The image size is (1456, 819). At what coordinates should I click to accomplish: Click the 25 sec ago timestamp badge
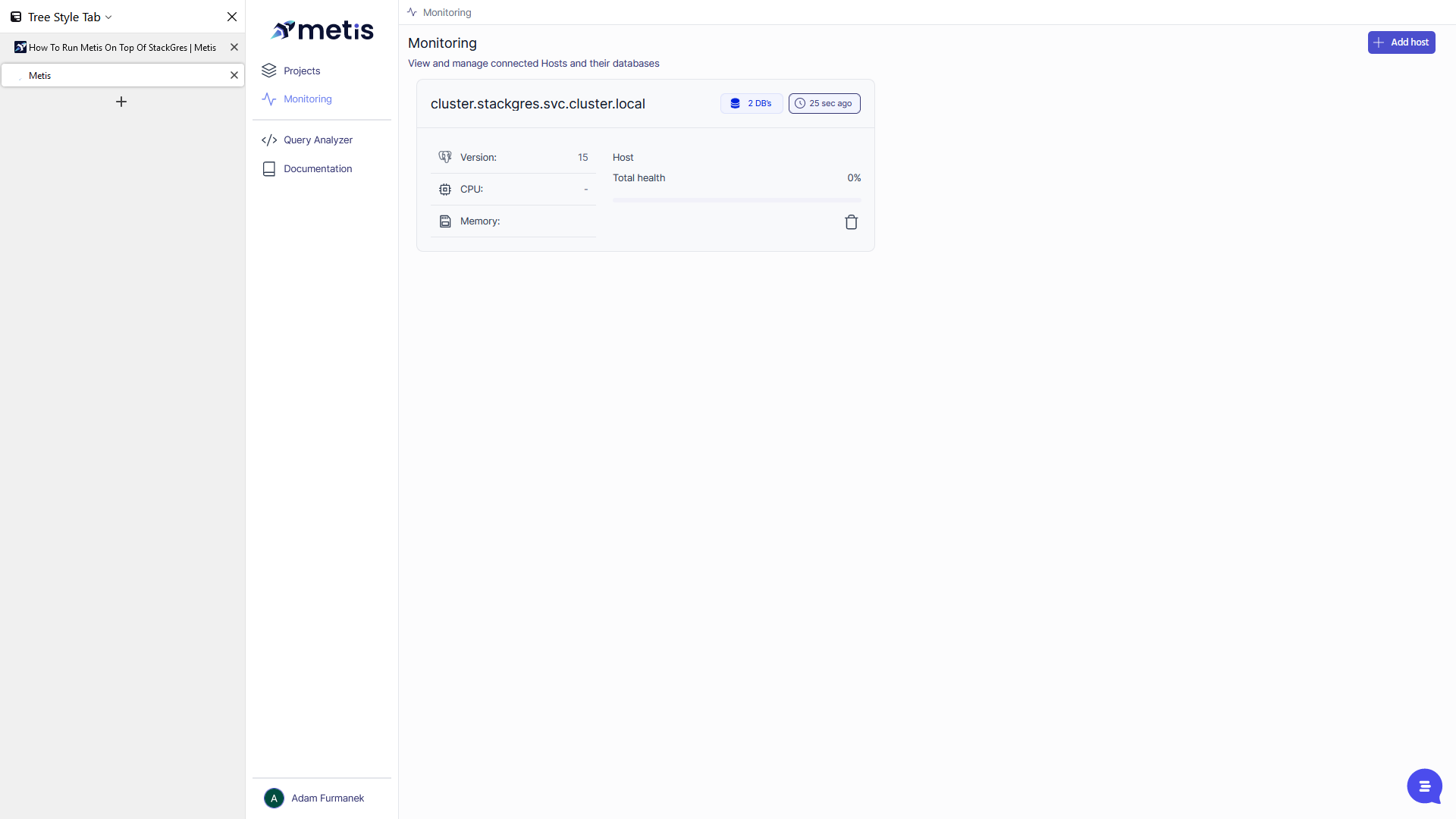(x=824, y=104)
